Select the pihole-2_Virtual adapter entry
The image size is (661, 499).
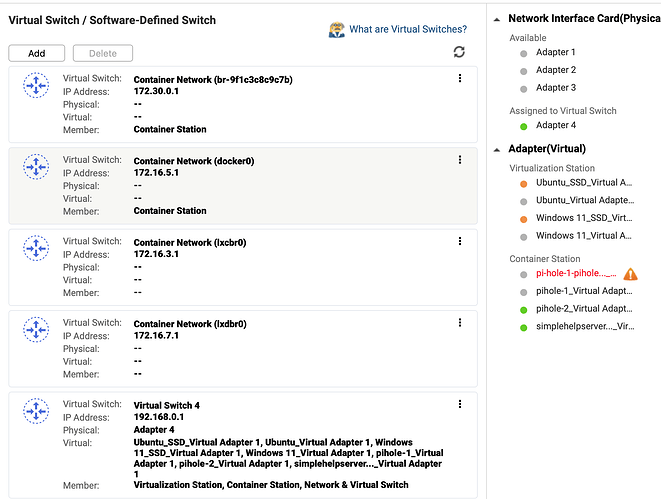584,309
